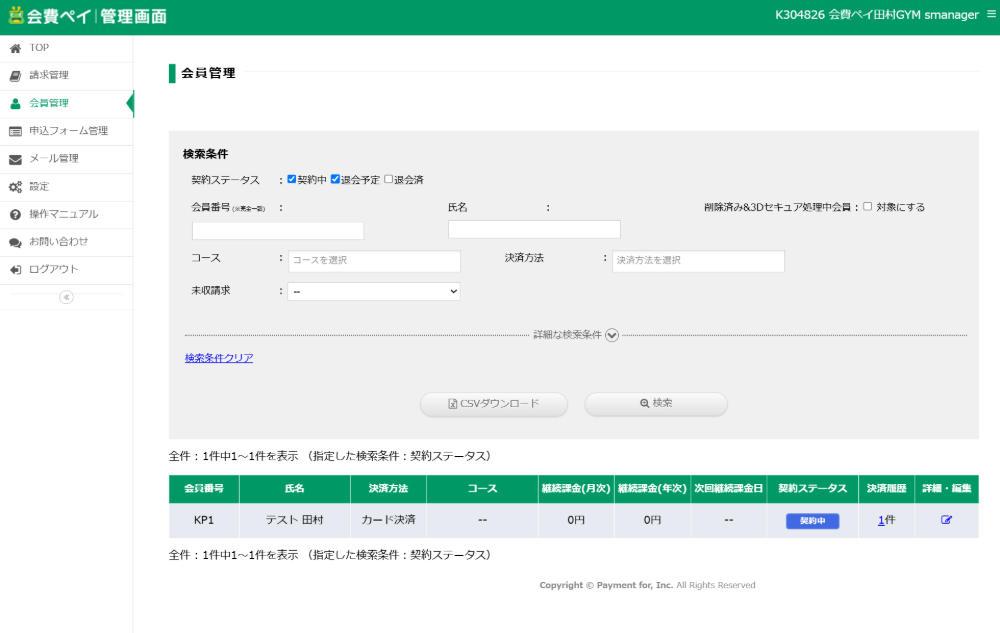Viewport: 1000px width, 633px height.
Task: Click the account name K304826 in header
Action: click(877, 15)
